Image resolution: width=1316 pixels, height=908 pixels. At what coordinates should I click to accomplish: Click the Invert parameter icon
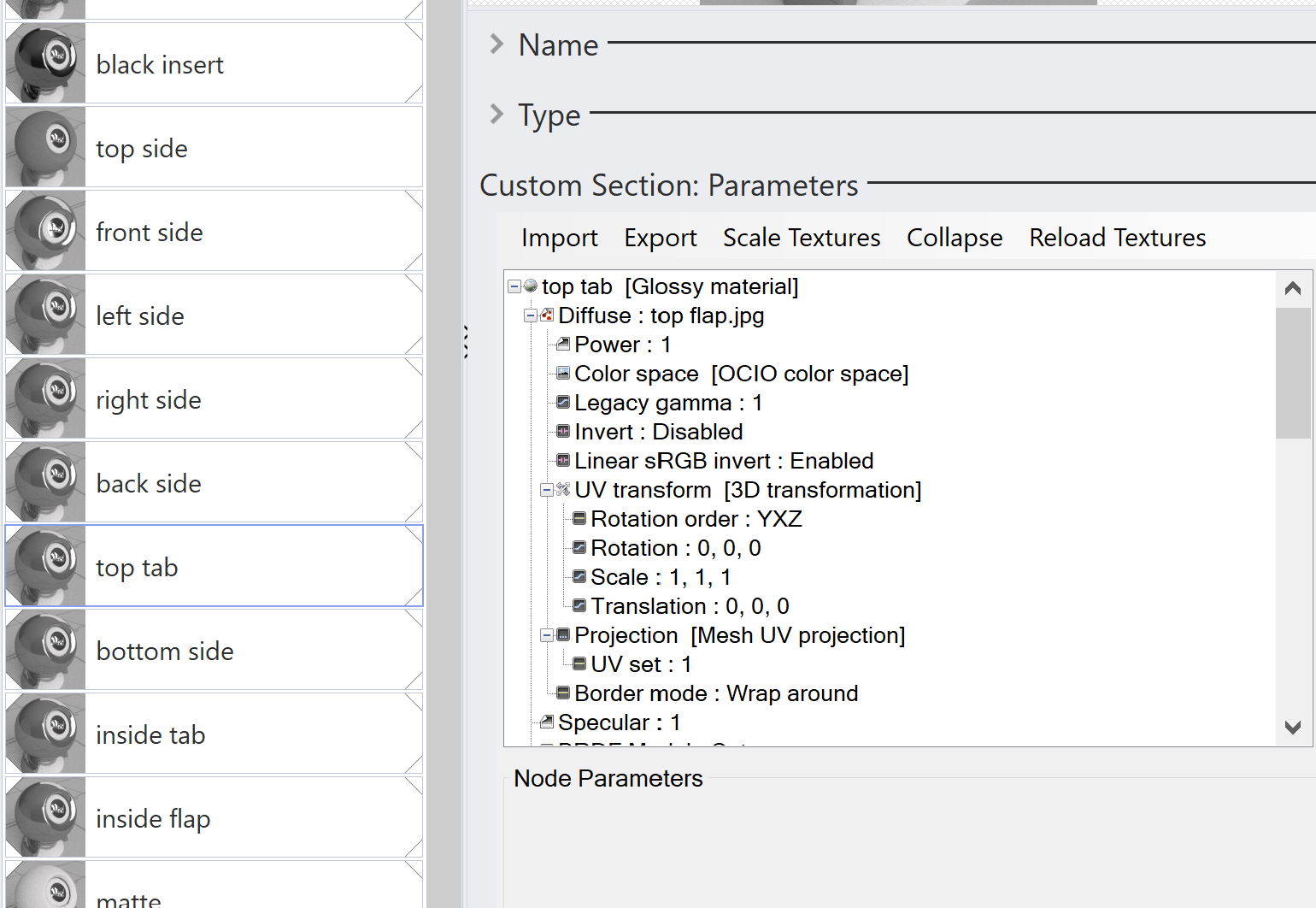pyautogui.click(x=563, y=432)
